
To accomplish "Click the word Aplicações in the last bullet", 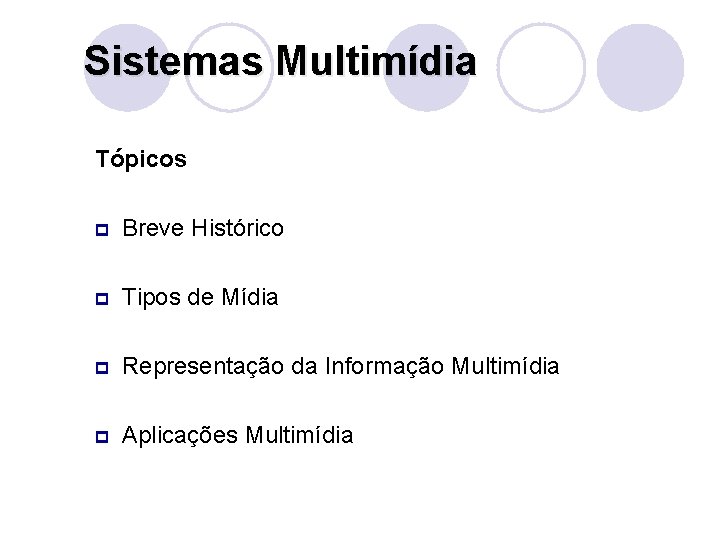I will click(x=179, y=436).
